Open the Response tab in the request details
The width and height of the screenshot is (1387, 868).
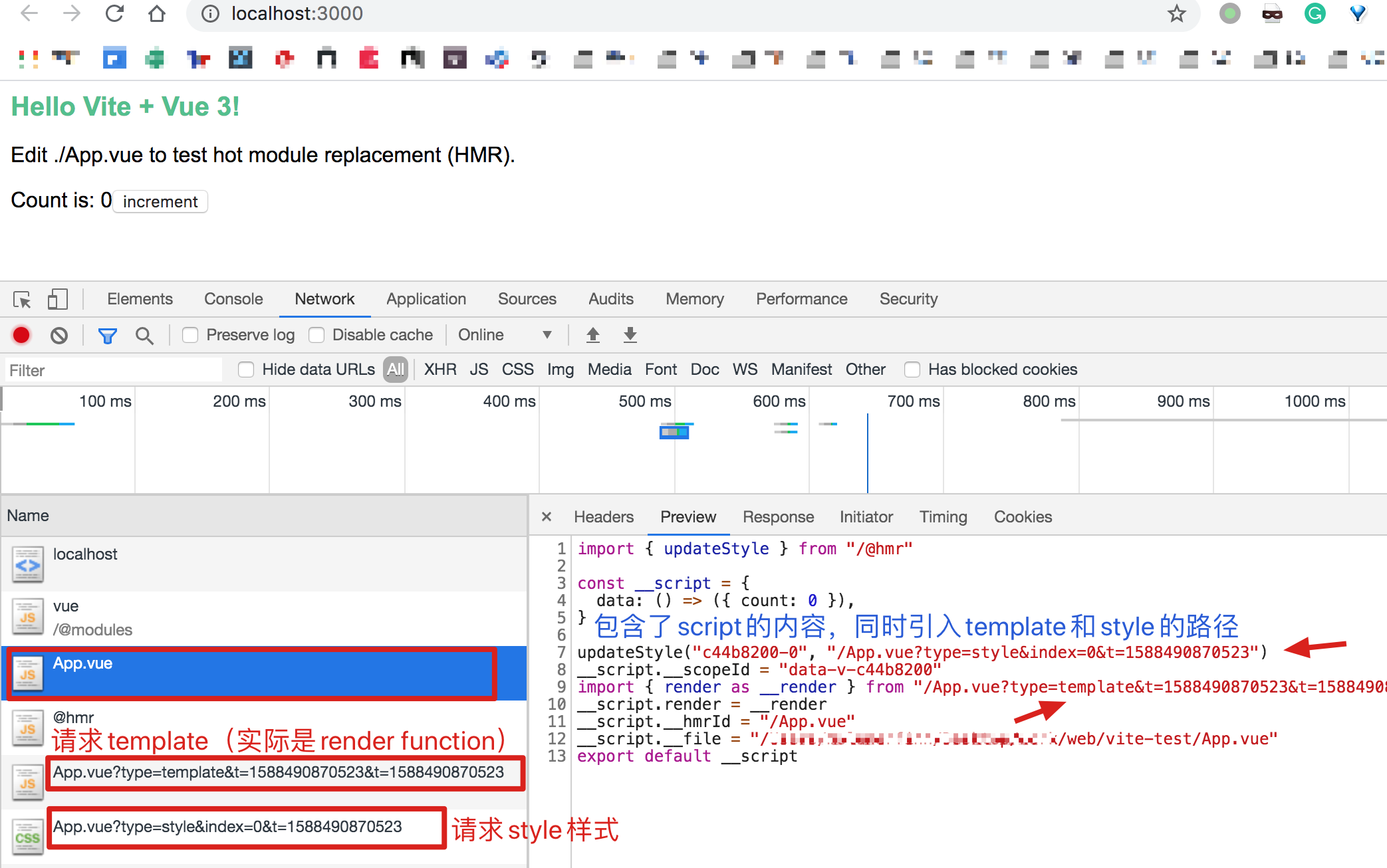pyautogui.click(x=778, y=517)
